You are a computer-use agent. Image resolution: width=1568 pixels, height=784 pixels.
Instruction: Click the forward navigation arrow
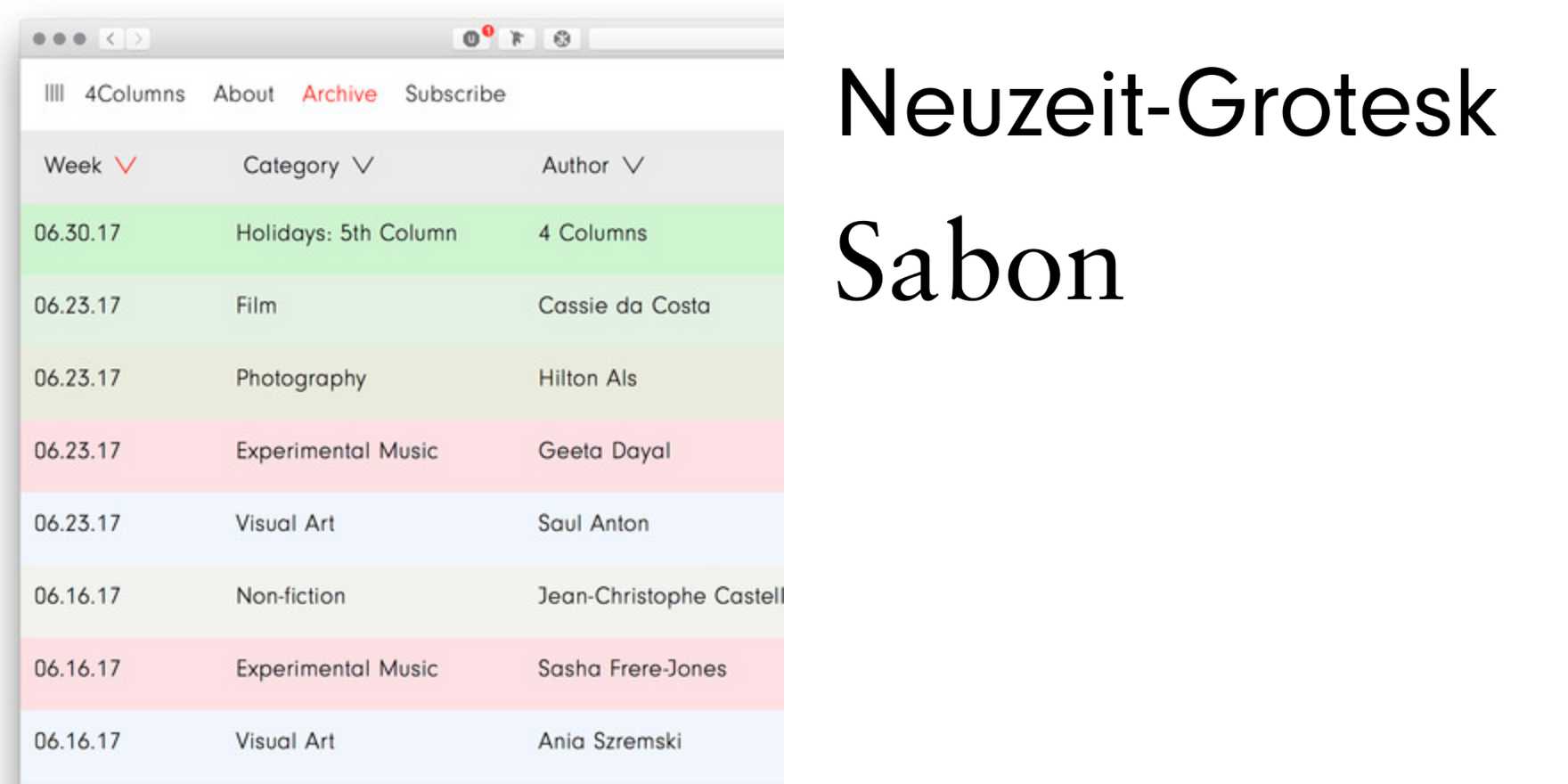point(139,38)
